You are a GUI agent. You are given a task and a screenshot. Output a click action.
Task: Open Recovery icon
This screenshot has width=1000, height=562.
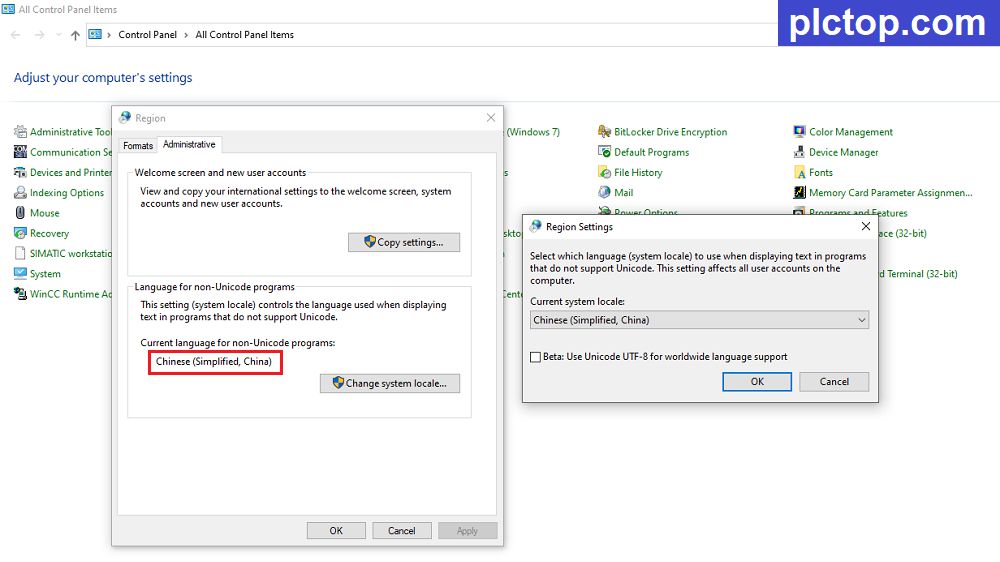[x=20, y=233]
